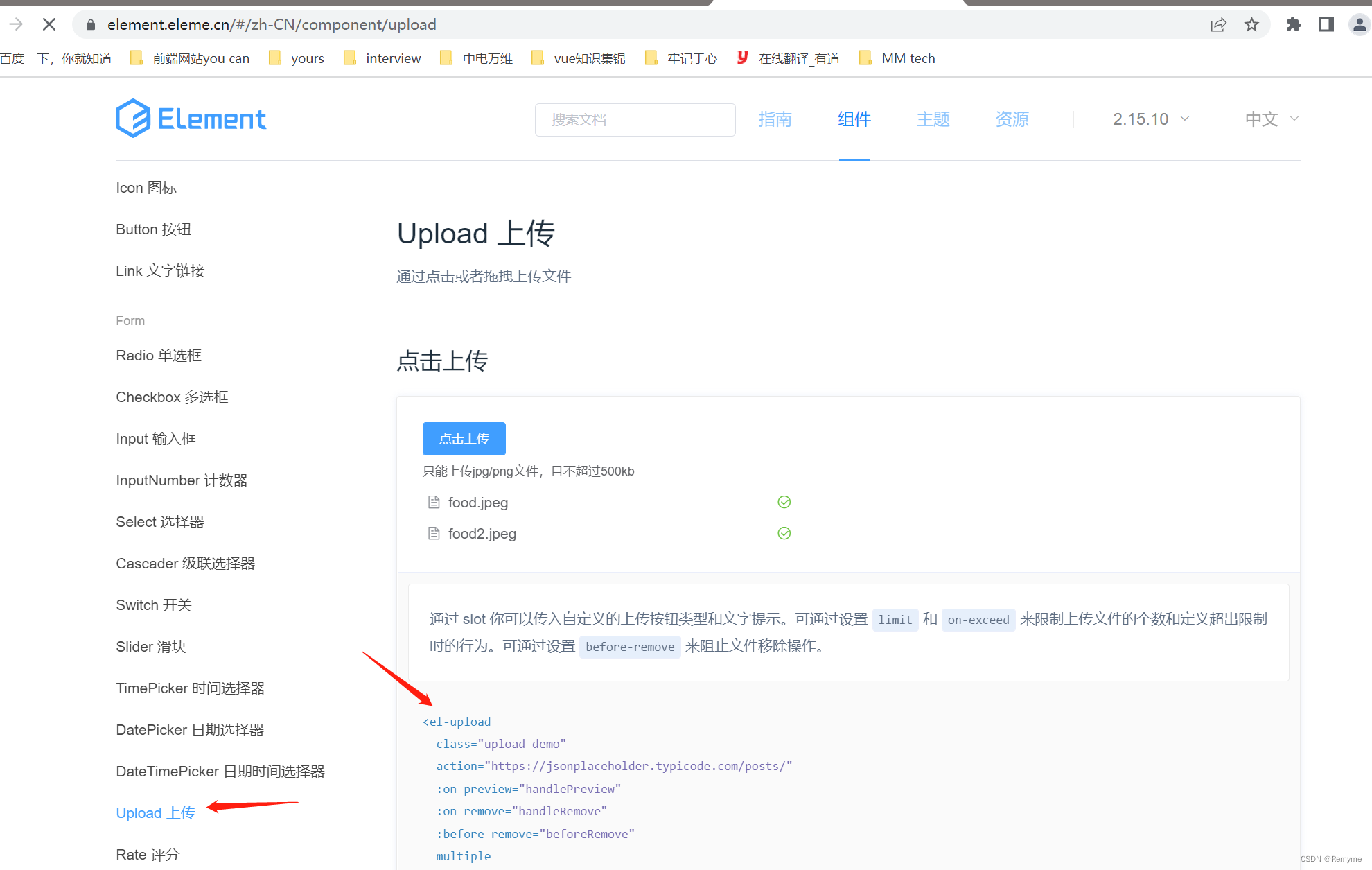This screenshot has height=870, width=1372.
Task: Click the Element logo
Action: click(x=191, y=119)
